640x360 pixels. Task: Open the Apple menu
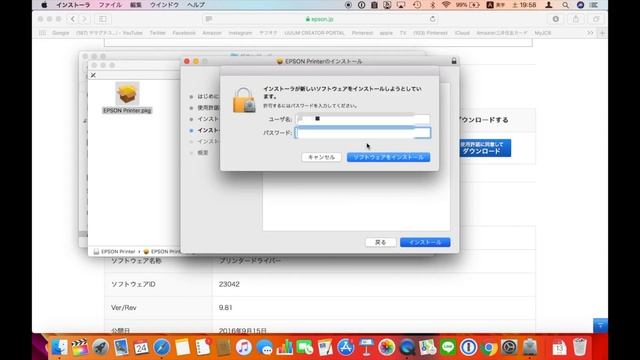pyautogui.click(x=44, y=5)
